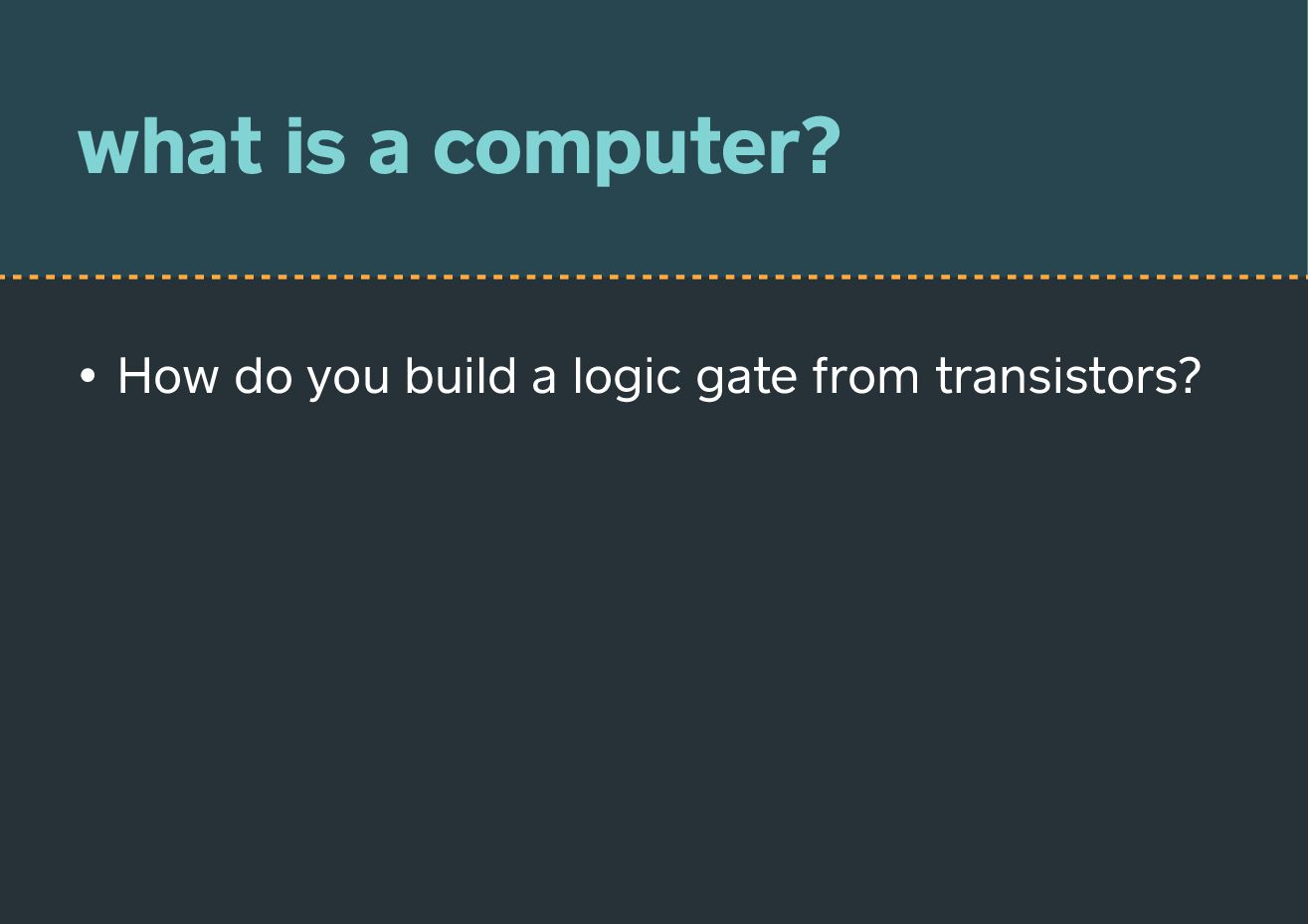
Task: Click the word "do" in the bullet
Action: [x=263, y=376]
